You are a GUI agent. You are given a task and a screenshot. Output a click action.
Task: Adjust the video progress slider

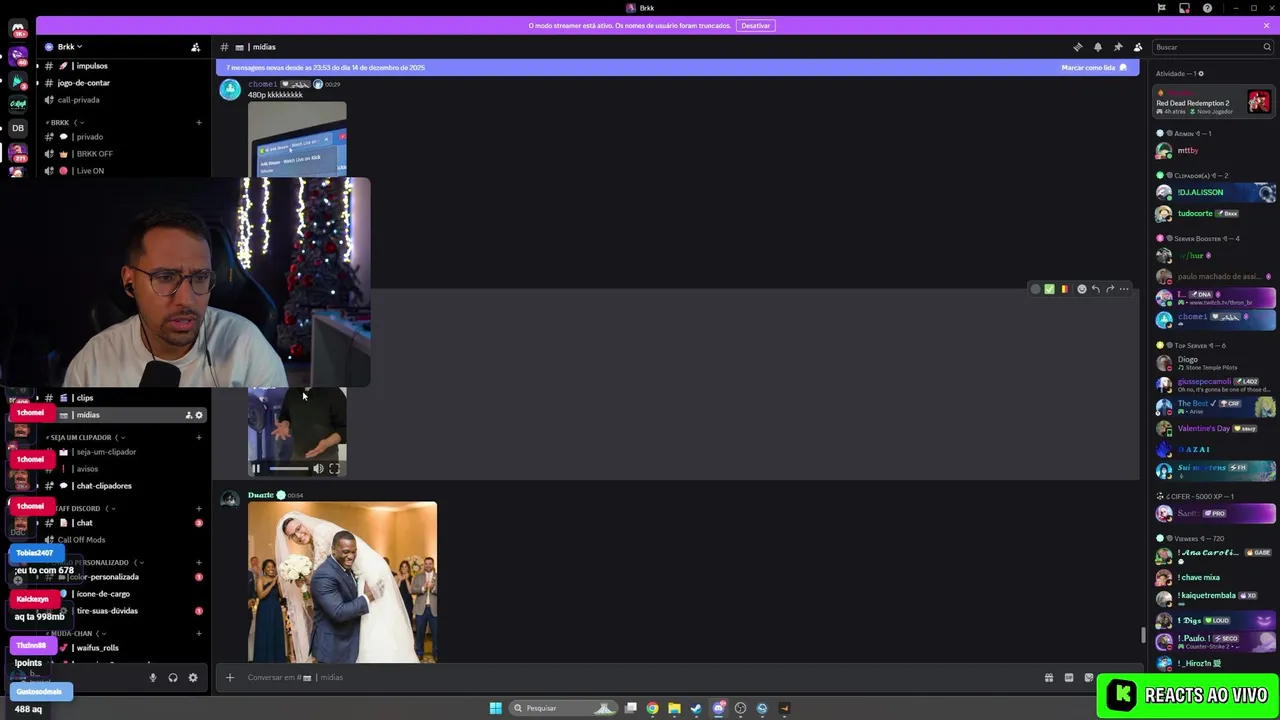[288, 468]
